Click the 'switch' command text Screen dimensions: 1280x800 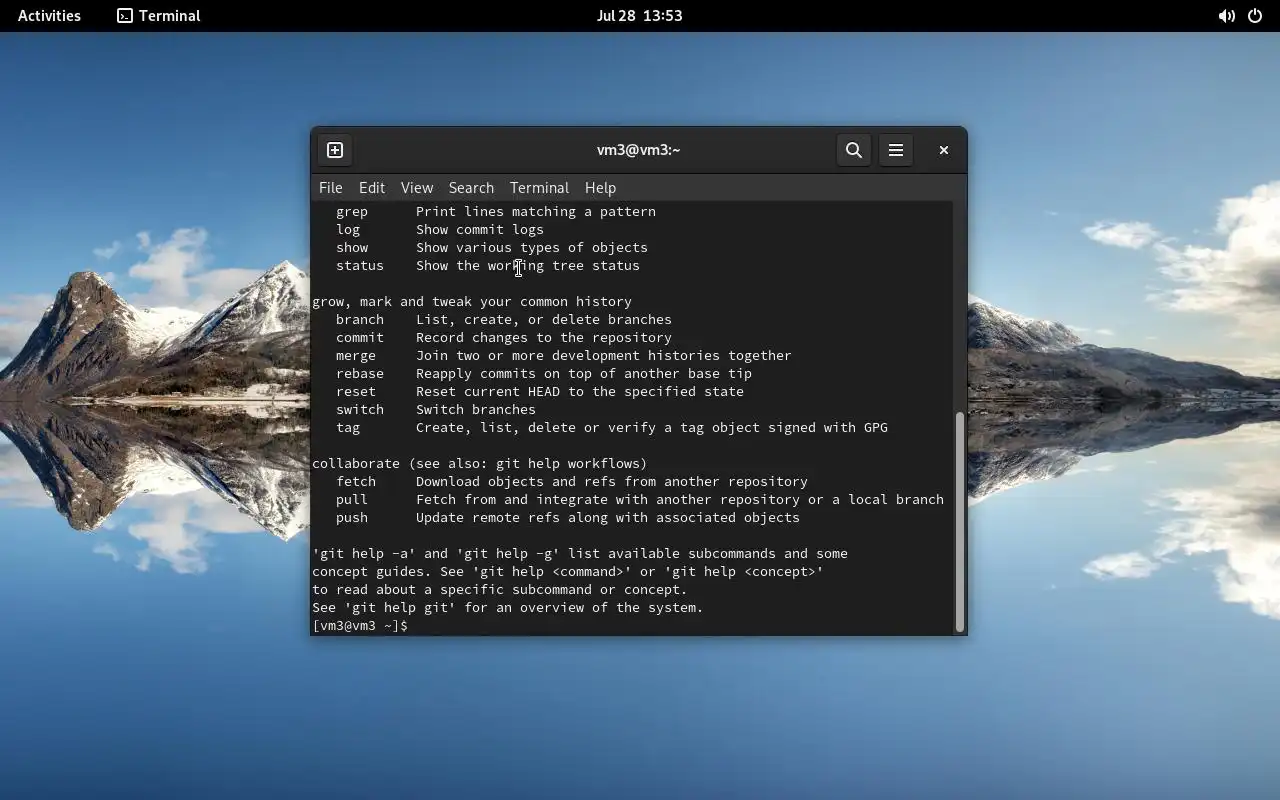tap(360, 410)
